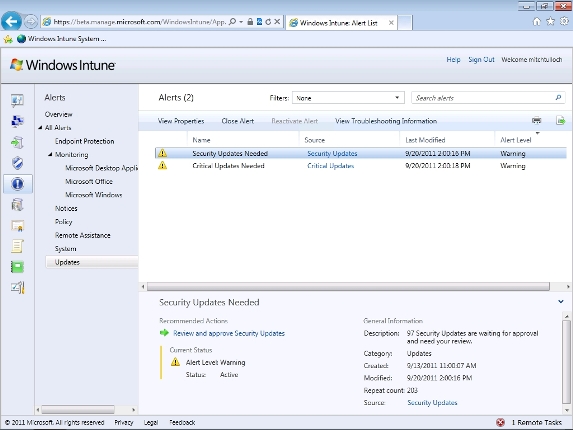Click the details pane vertical scrollbar

pos(566,361)
